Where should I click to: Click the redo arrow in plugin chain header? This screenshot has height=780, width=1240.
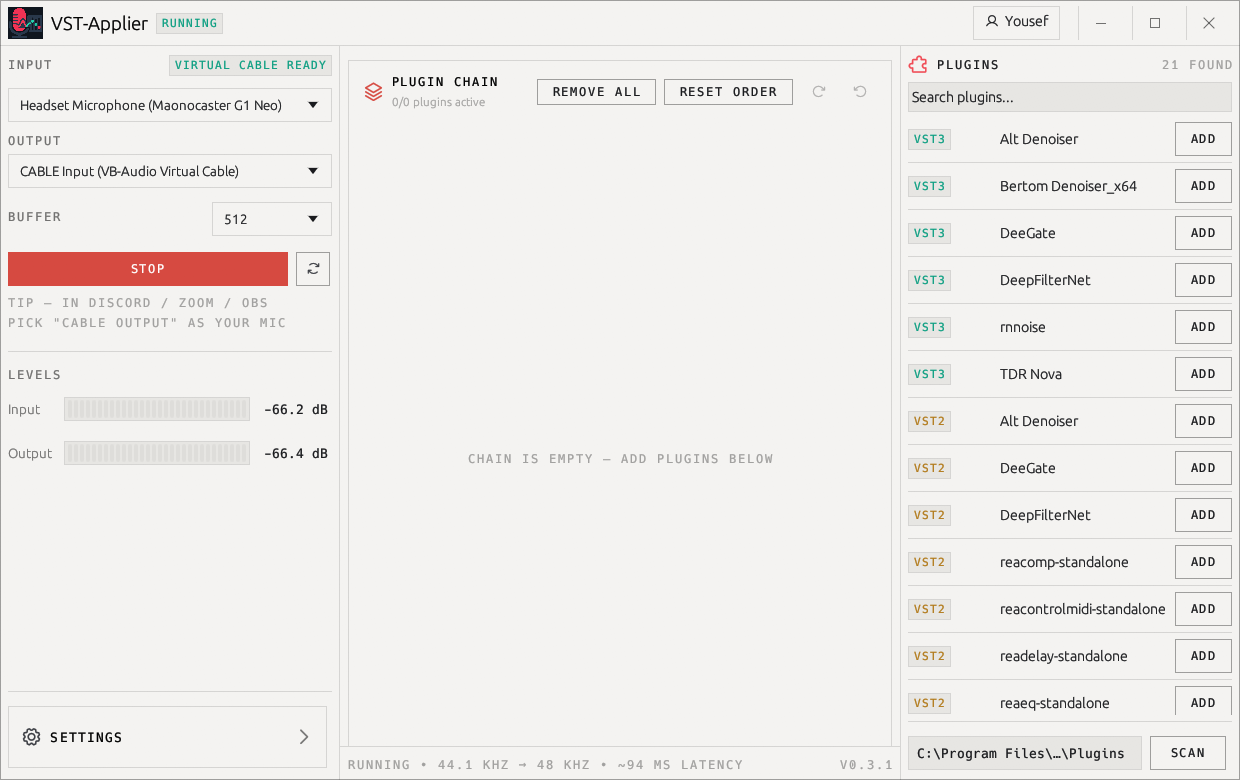[x=819, y=92]
